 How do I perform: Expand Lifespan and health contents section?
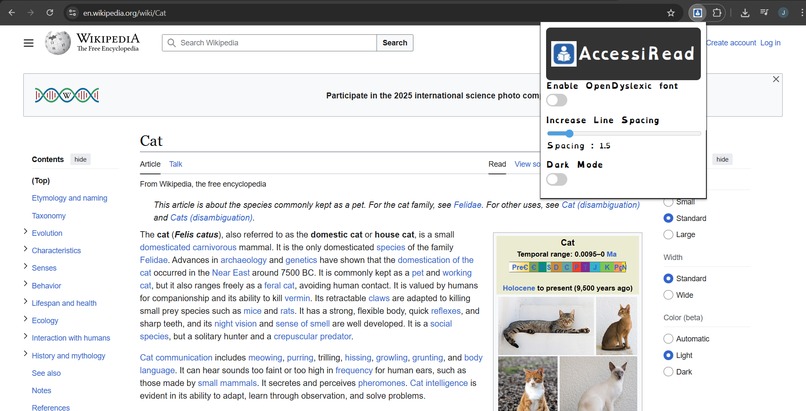point(25,302)
